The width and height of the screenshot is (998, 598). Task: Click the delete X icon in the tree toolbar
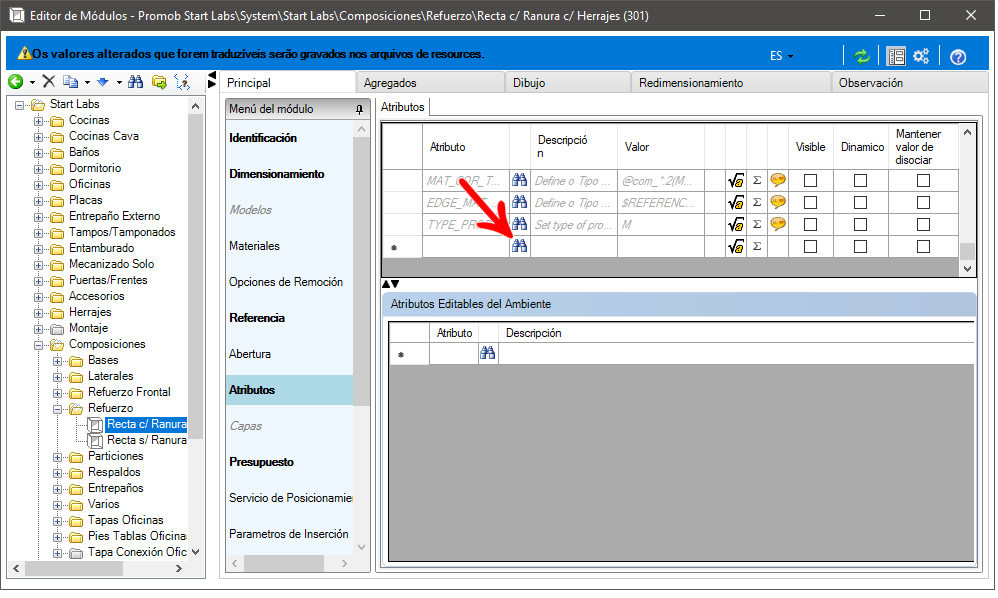click(x=48, y=82)
